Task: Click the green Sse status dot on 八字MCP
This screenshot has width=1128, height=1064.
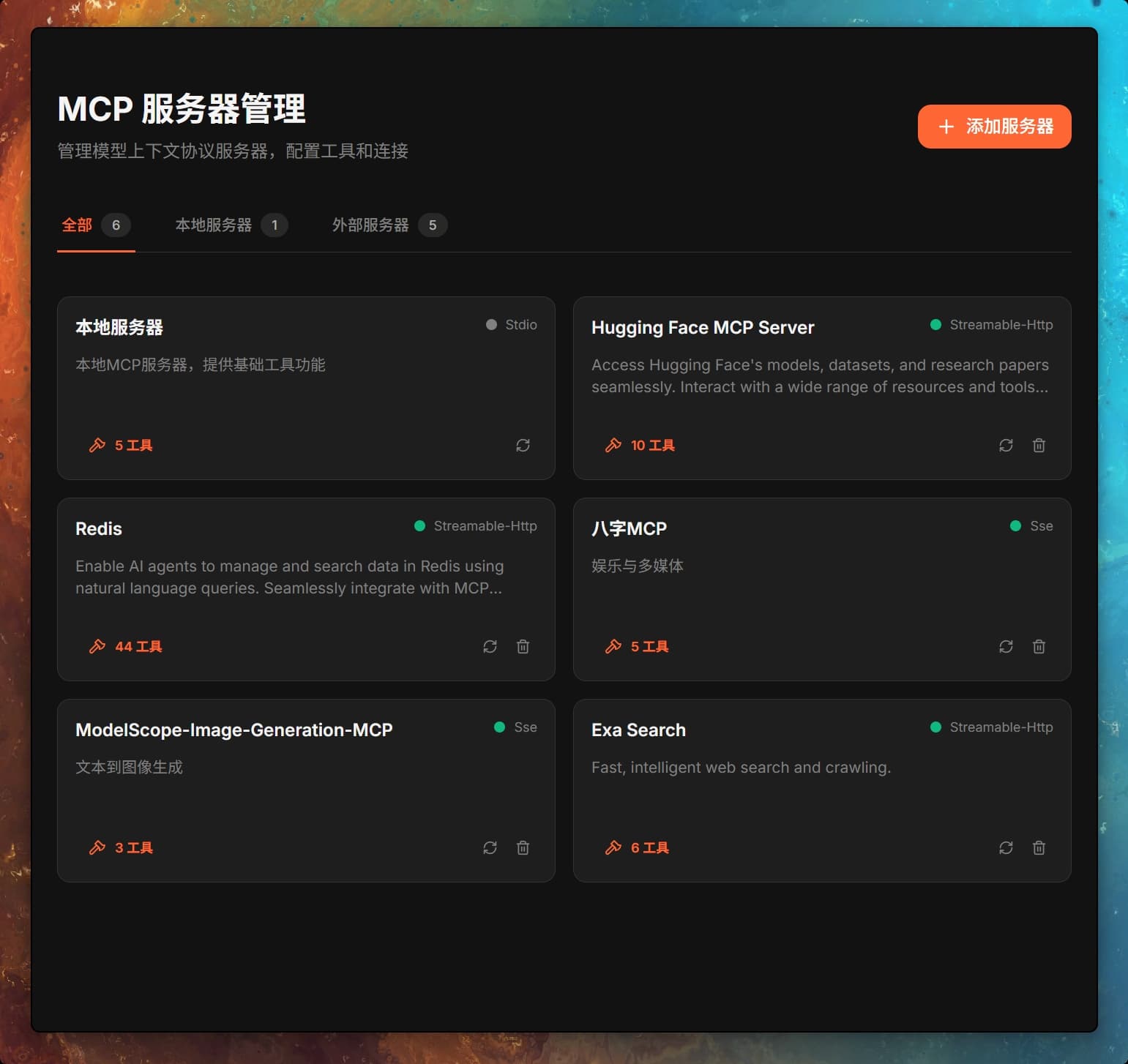Action: coord(1015,525)
